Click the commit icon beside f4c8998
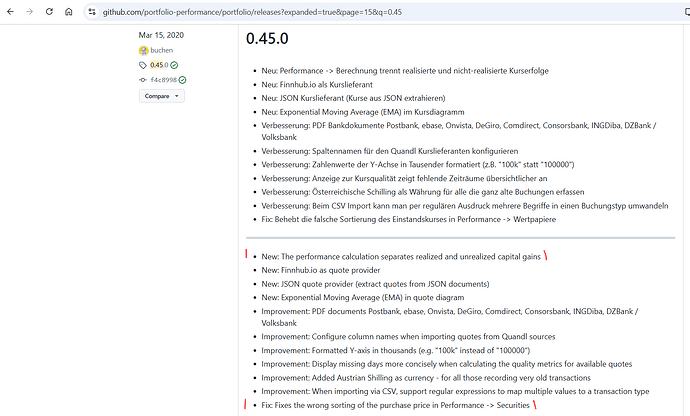The width and height of the screenshot is (690, 416). [143, 79]
